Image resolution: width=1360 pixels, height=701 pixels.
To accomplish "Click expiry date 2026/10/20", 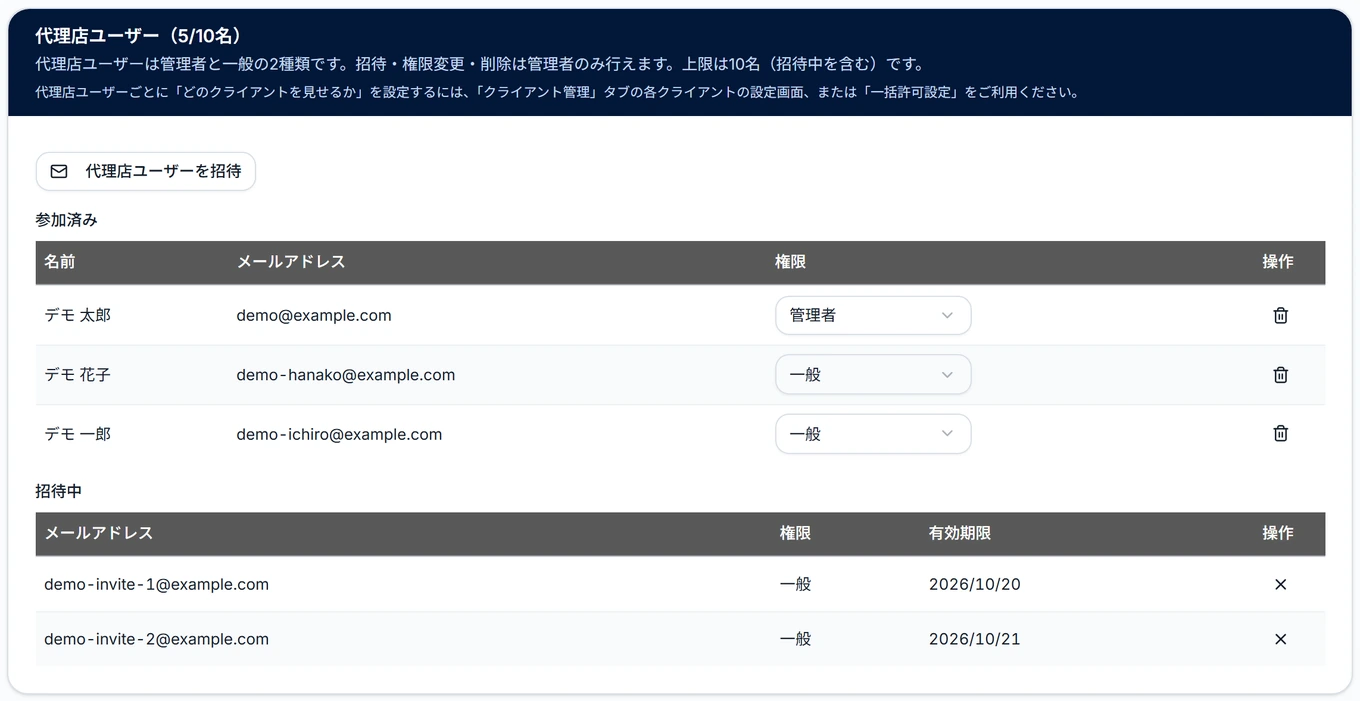I will click(x=975, y=584).
